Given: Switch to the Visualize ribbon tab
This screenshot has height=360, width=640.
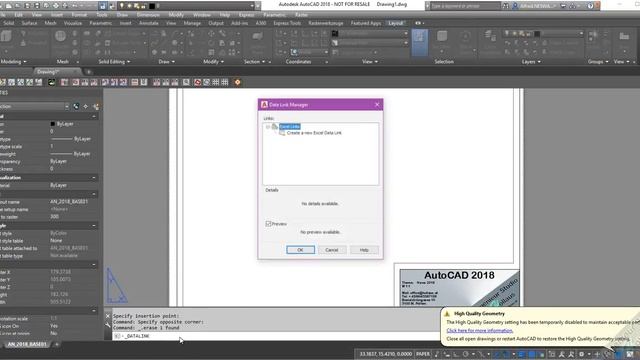Looking at the screenshot, I should [x=73, y=23].
